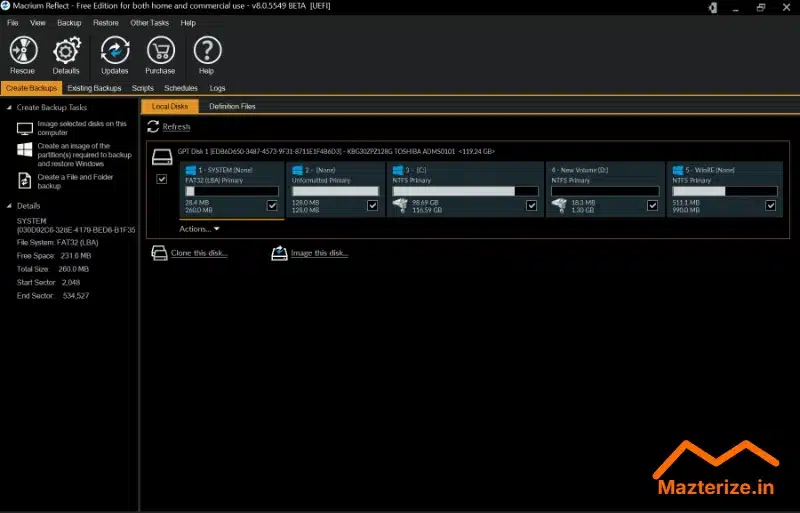Viewport: 800px width, 513px height.
Task: Collapse the Create Backup Tasks section
Action: (9, 107)
